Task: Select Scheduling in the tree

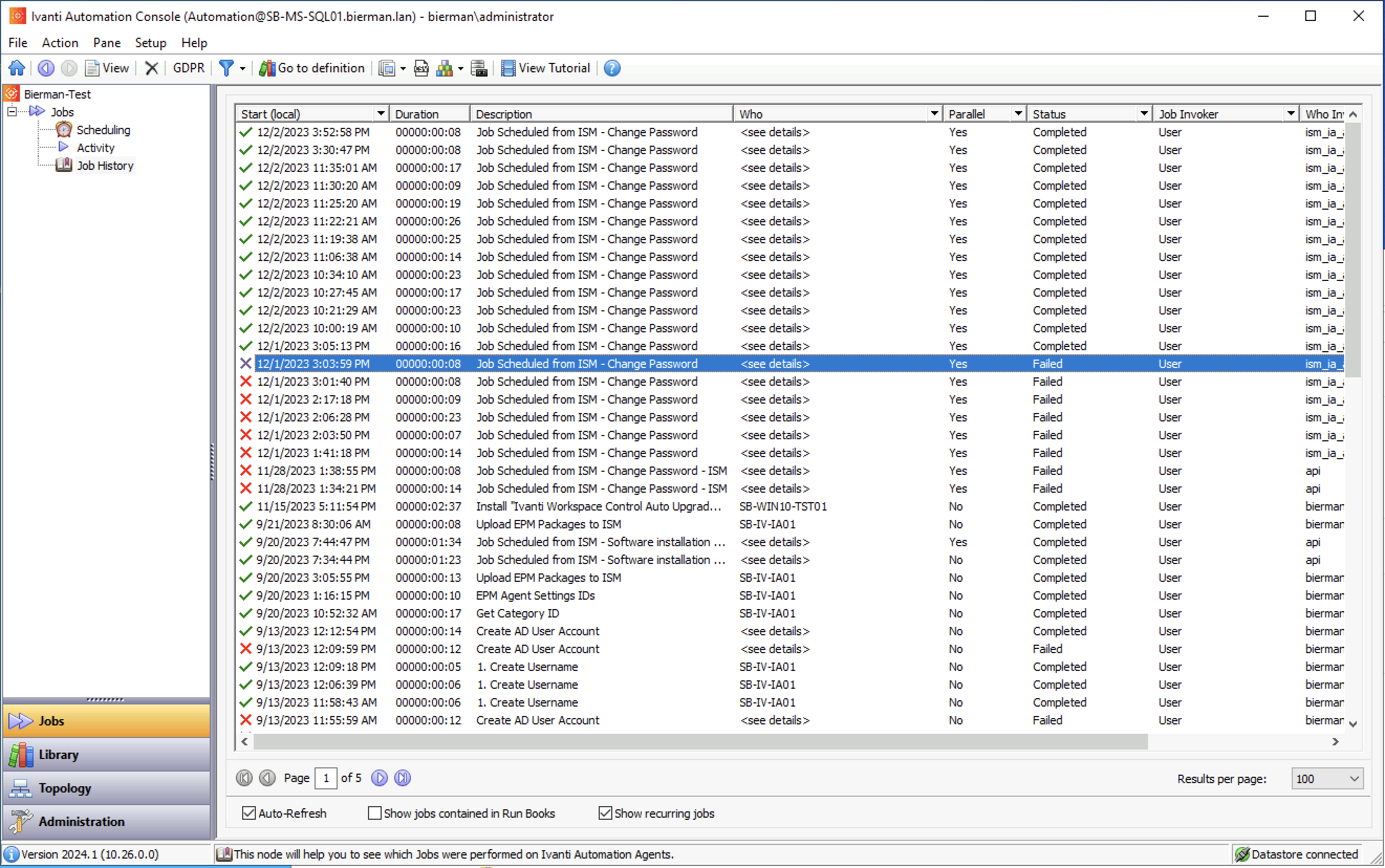Action: (x=103, y=130)
